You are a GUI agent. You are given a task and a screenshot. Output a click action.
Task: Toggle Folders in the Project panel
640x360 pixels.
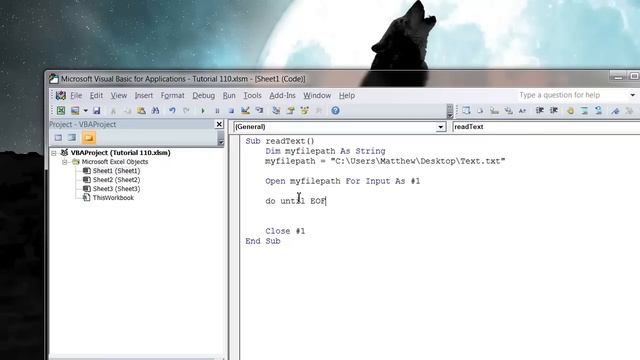[89, 138]
